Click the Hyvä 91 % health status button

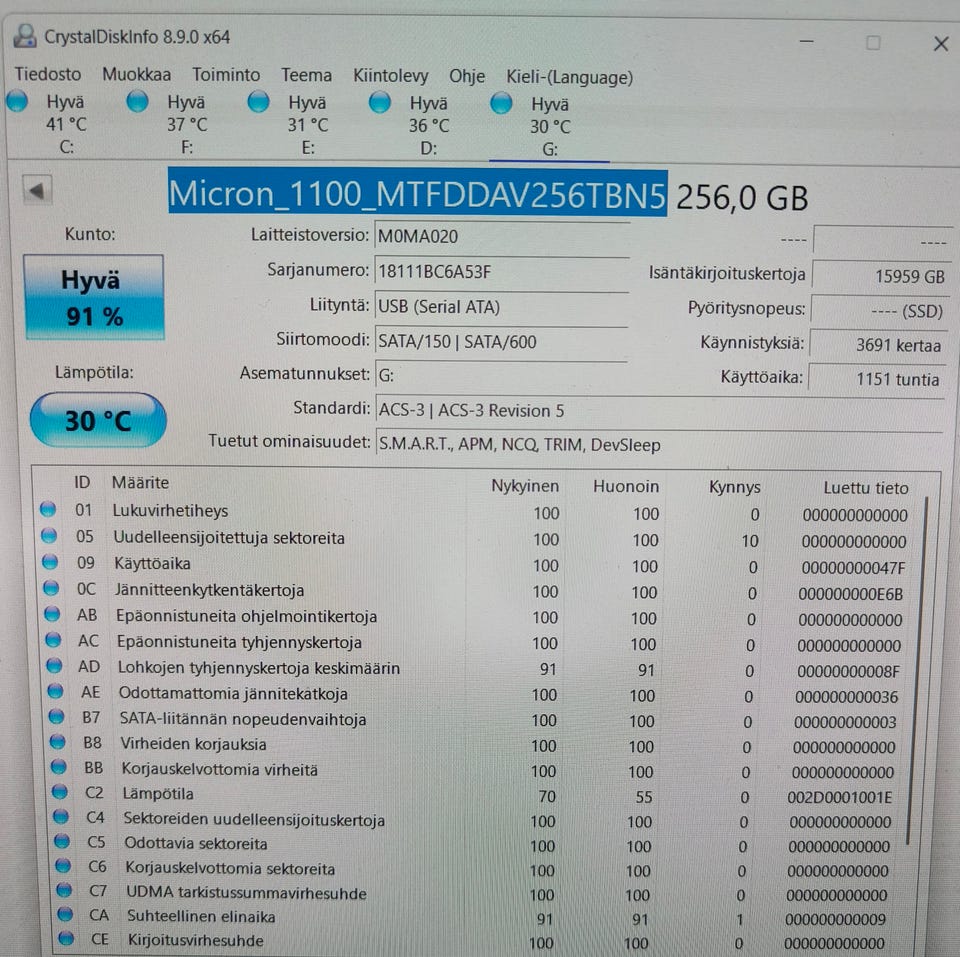coord(94,297)
